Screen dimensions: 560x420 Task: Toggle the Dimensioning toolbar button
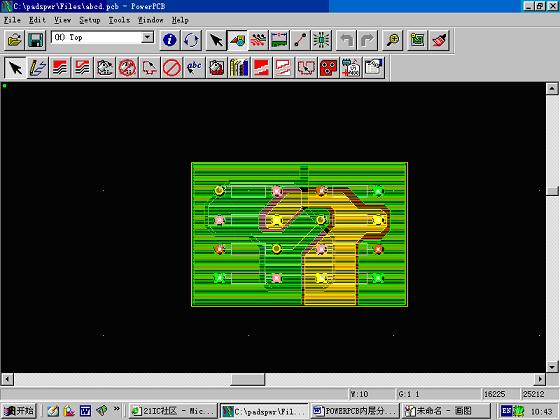(x=279, y=40)
